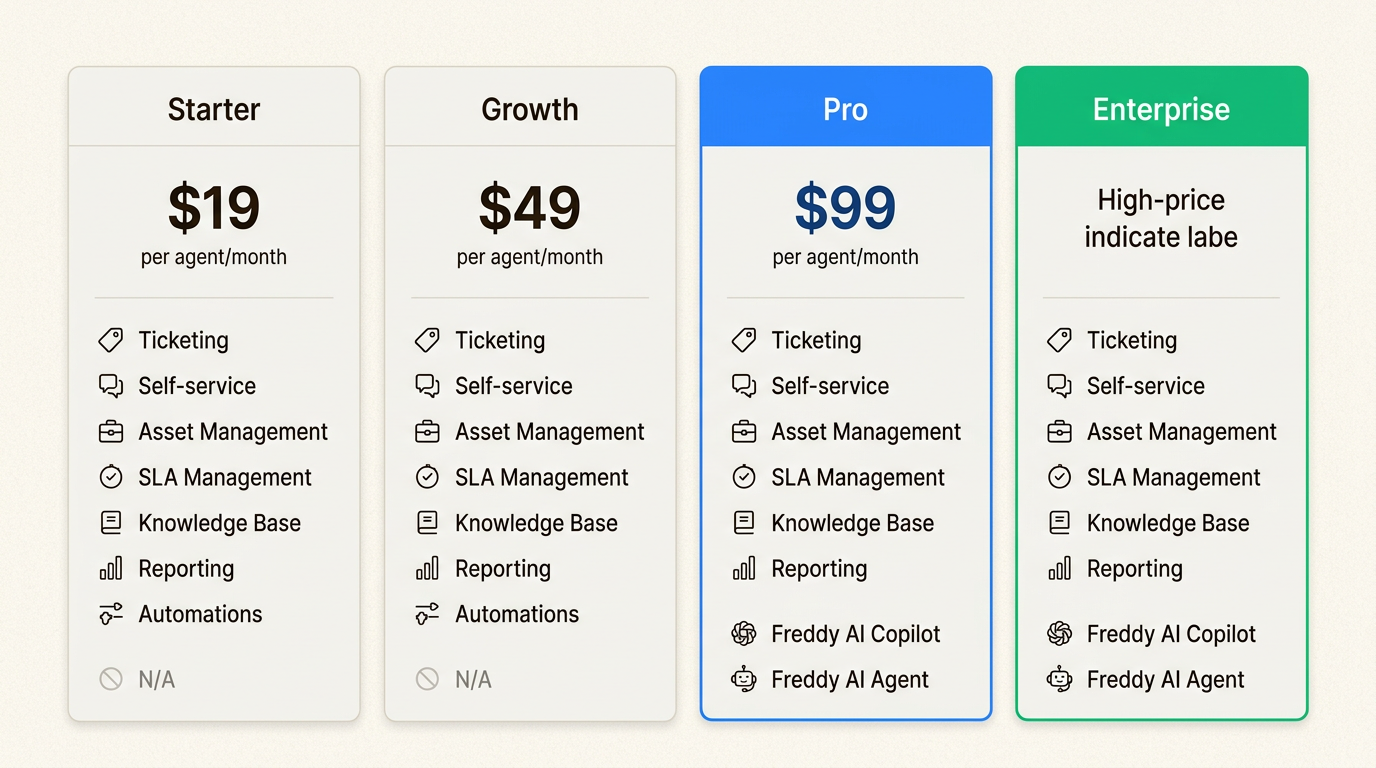The image size is (1376, 768).
Task: Choose the blue Pro plan header
Action: (x=846, y=108)
